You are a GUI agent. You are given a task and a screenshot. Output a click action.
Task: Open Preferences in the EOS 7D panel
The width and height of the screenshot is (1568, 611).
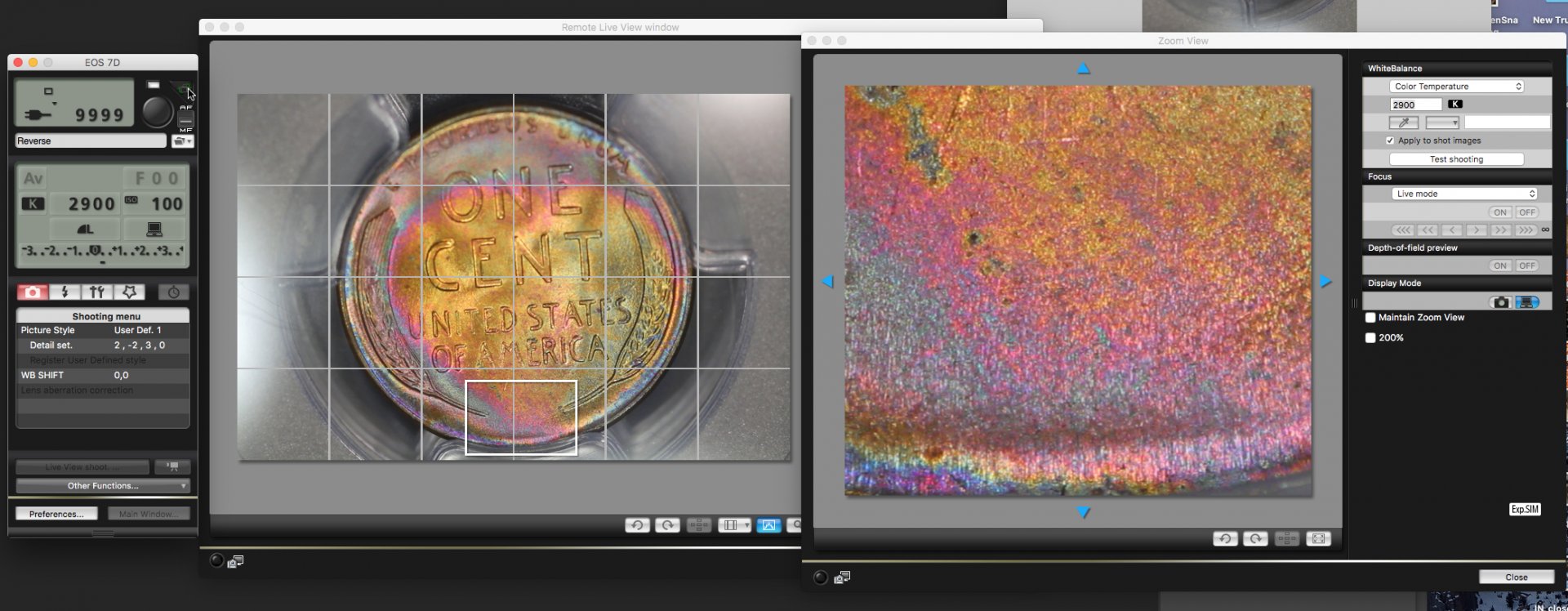click(56, 514)
